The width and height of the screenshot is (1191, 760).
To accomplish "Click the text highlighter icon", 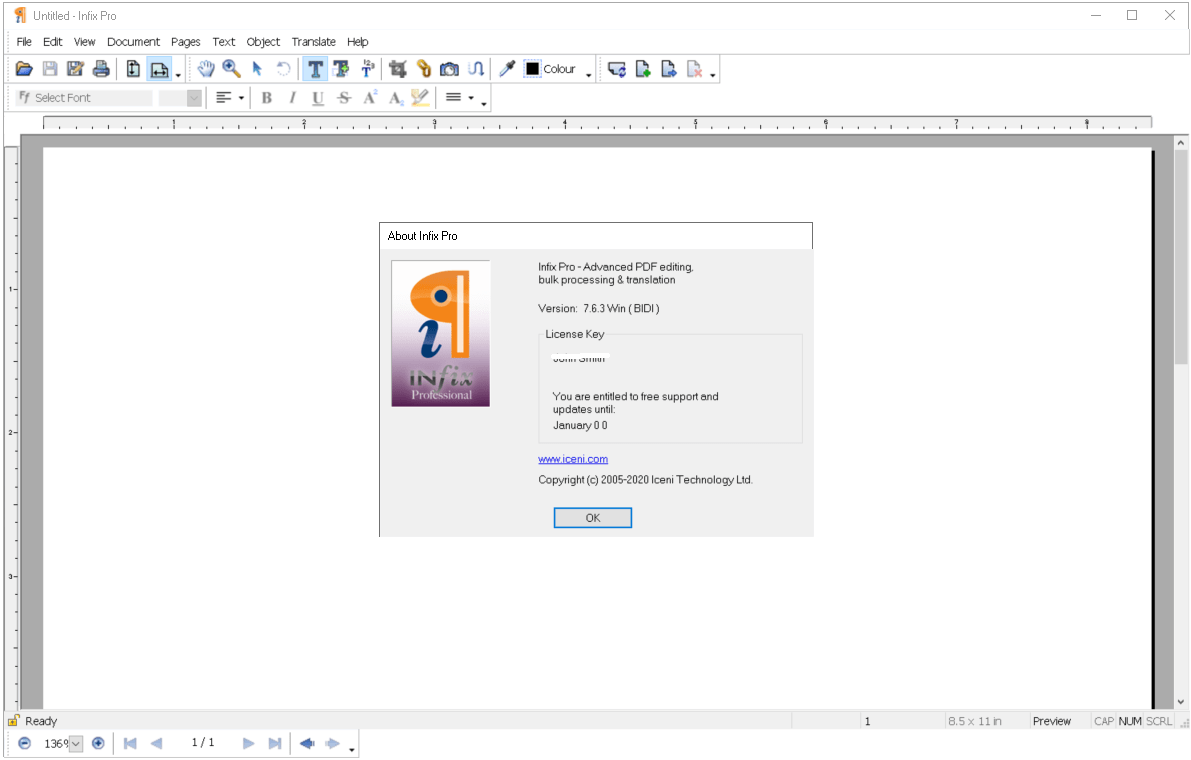I will tap(420, 98).
